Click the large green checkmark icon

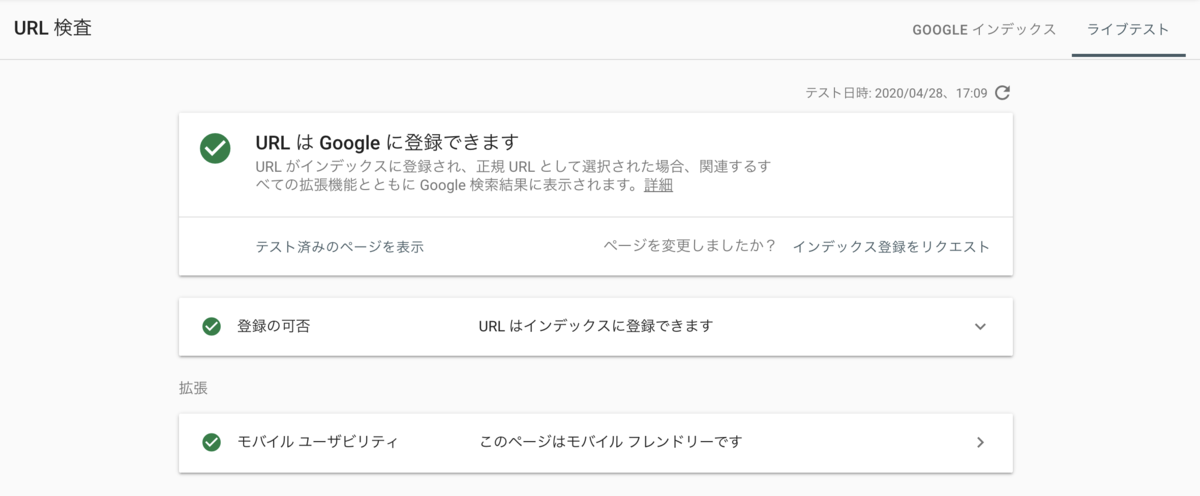(215, 149)
